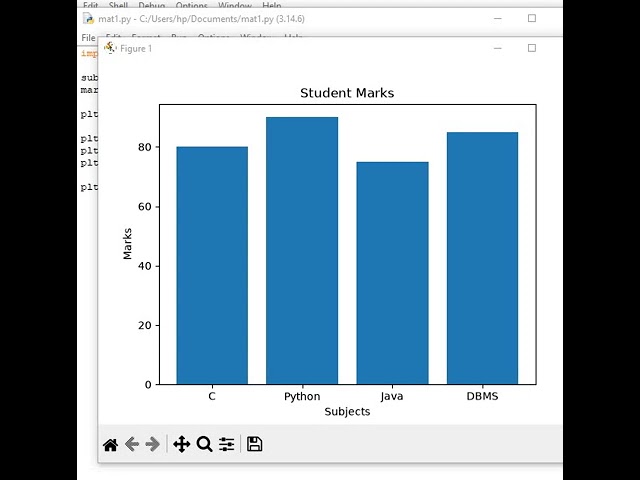This screenshot has height=480, width=640.
Task: Open Options menu in the IDLE shell window
Action: tap(191, 5)
